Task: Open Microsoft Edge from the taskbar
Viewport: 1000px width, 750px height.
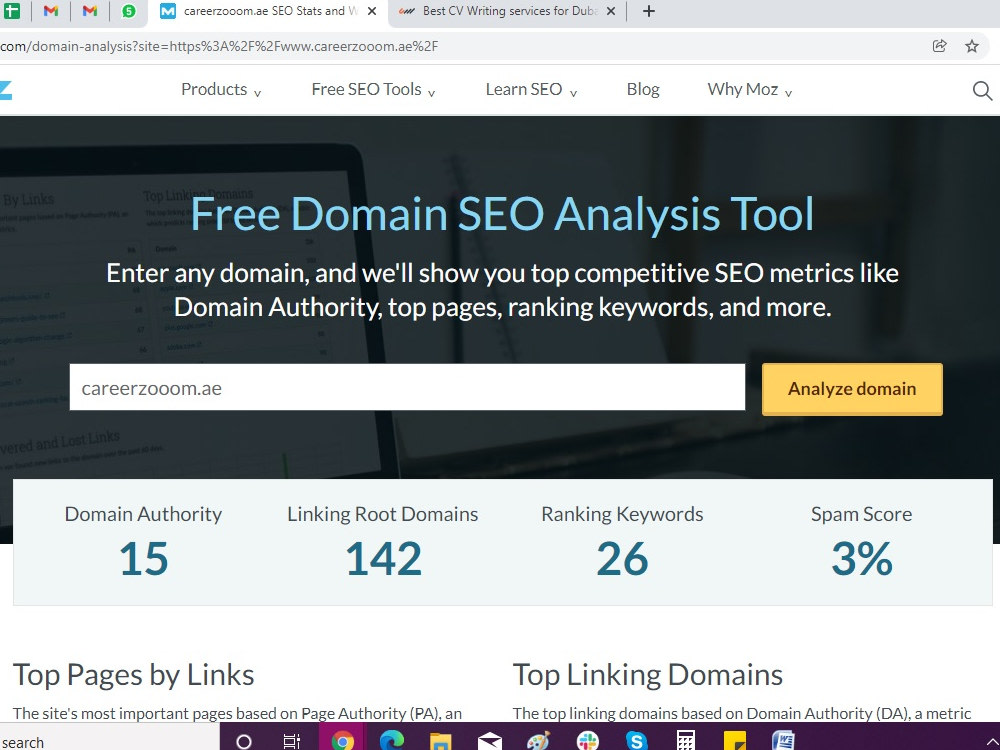Action: point(392,740)
